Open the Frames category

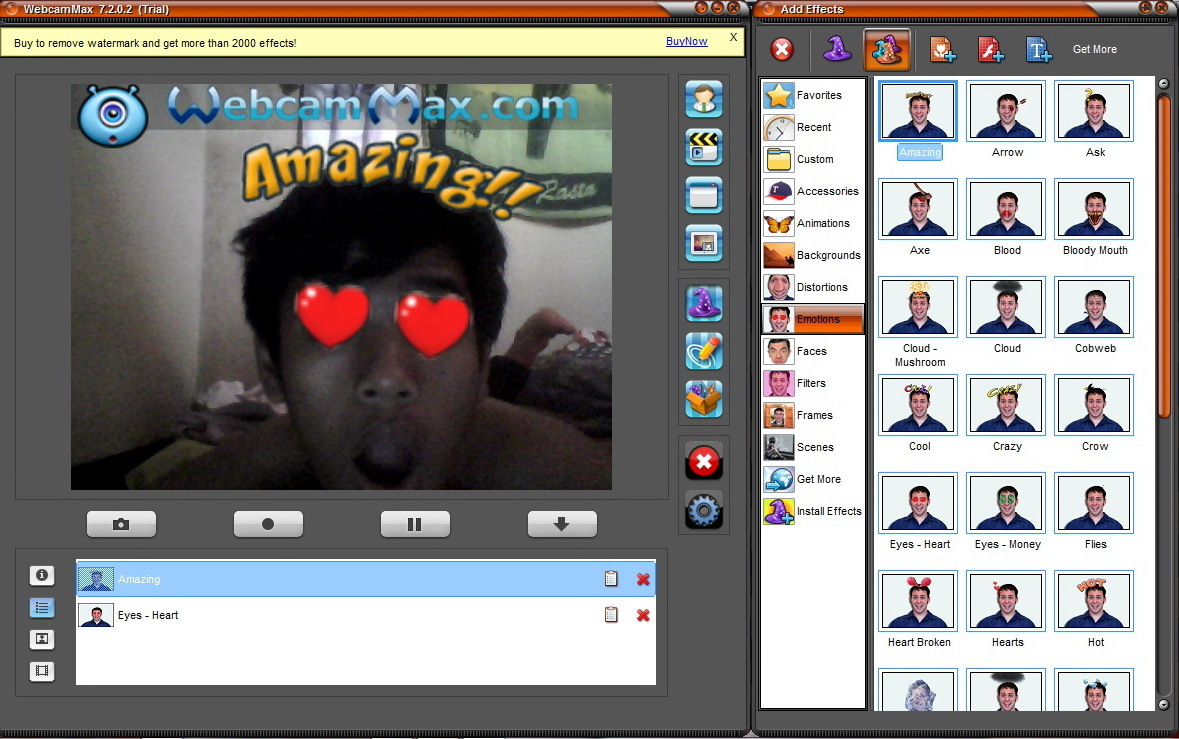(813, 415)
